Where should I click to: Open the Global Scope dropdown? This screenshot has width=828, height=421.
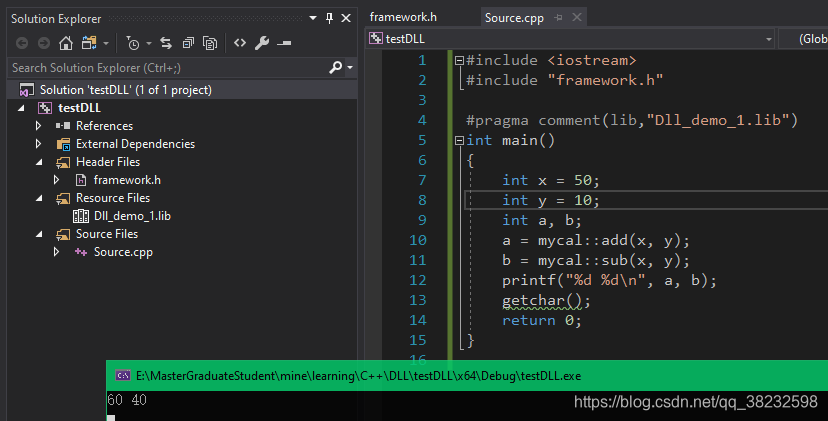click(x=803, y=39)
